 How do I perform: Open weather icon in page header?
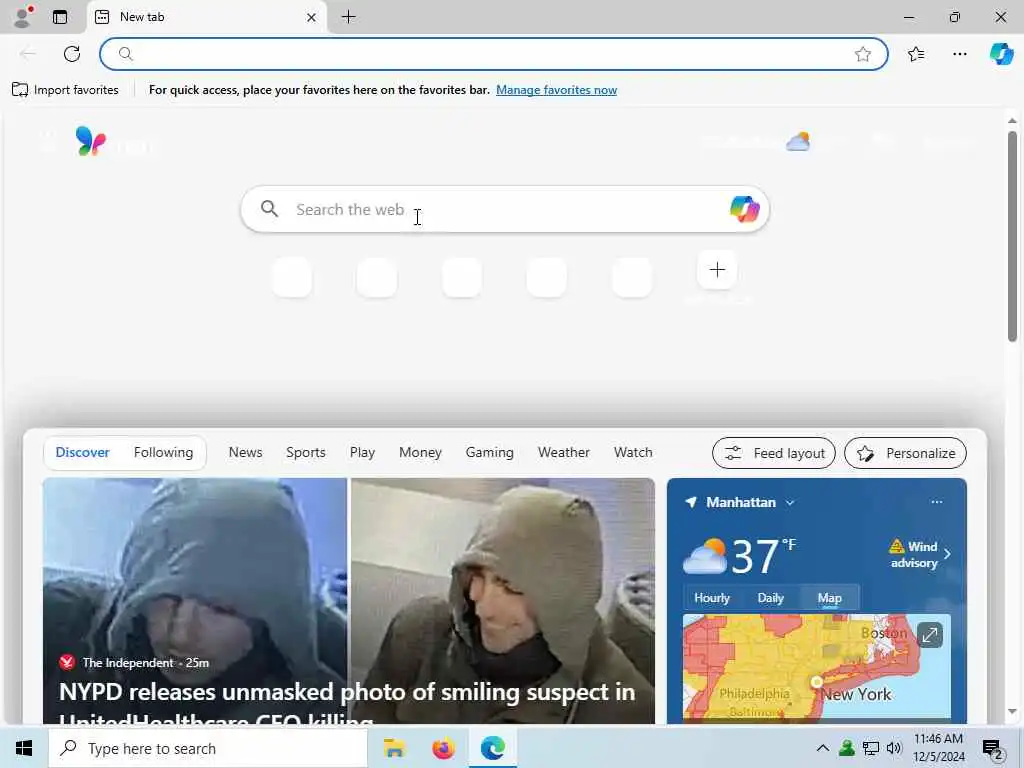tap(798, 141)
